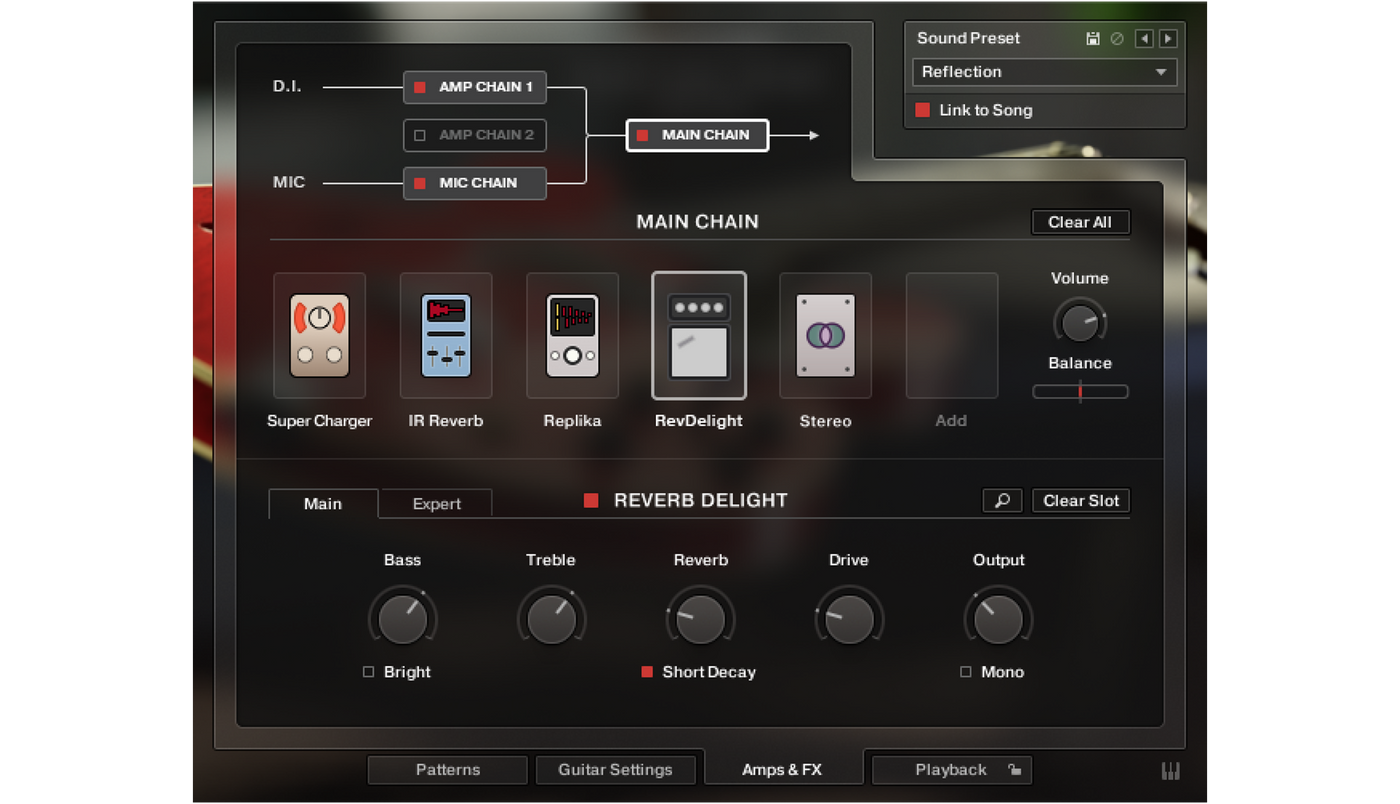This screenshot has height=804, width=1400.
Task: Click the Clear All button
Action: coord(1080,222)
